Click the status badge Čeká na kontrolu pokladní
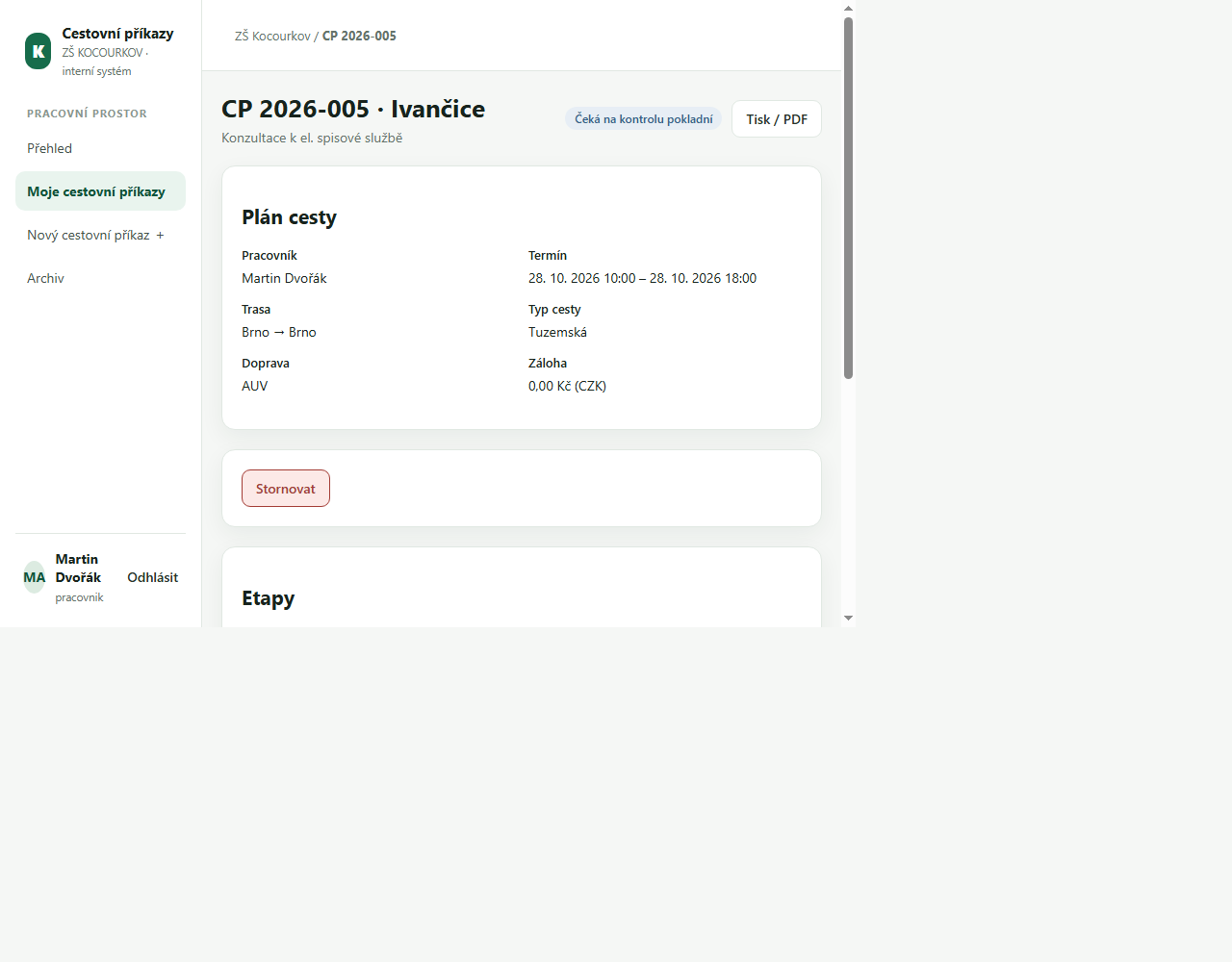This screenshot has width=1232, height=962. (x=644, y=119)
